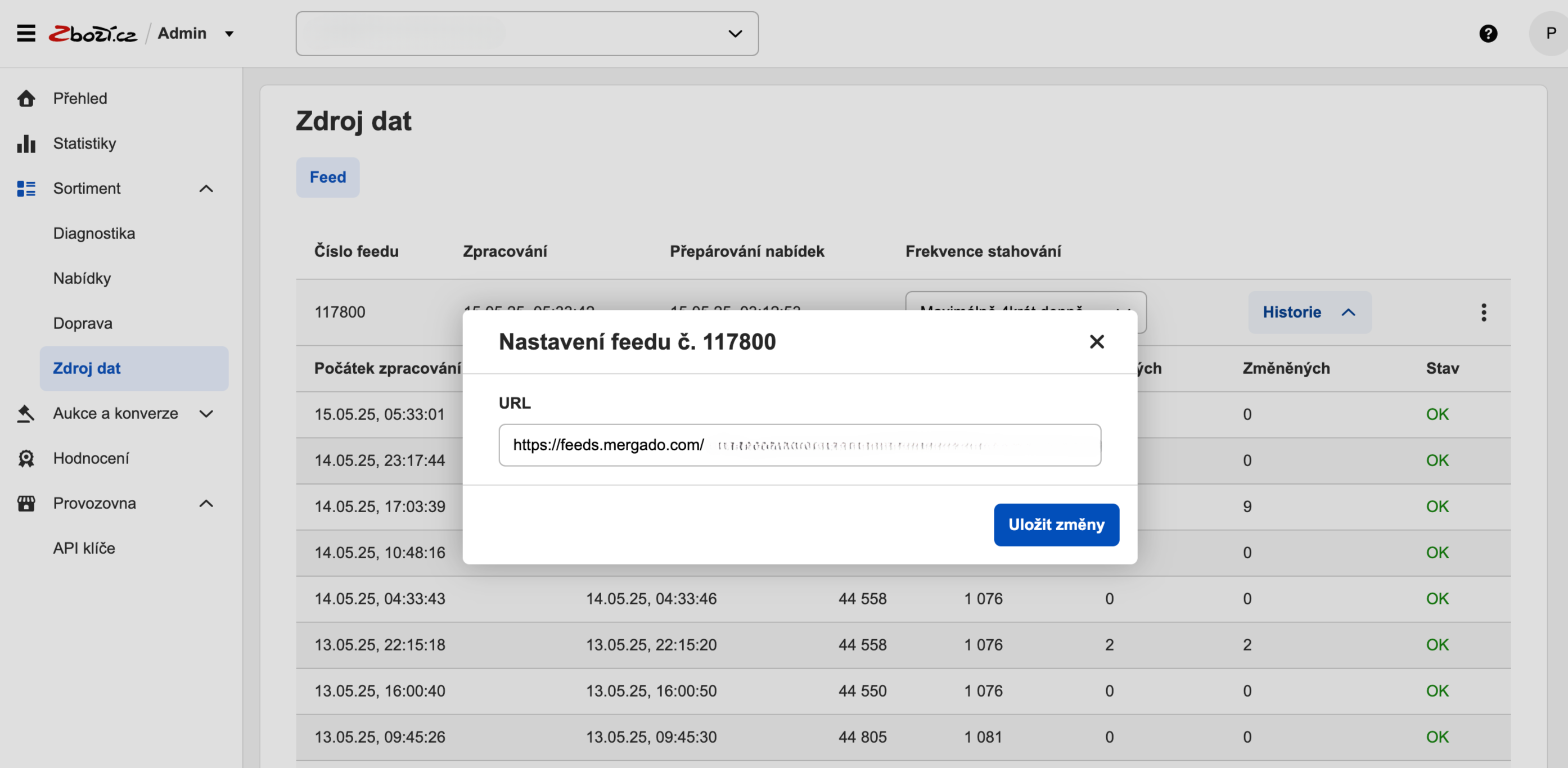Open Hodnocení in the sidebar
Image resolution: width=1568 pixels, height=768 pixels.
click(x=91, y=458)
